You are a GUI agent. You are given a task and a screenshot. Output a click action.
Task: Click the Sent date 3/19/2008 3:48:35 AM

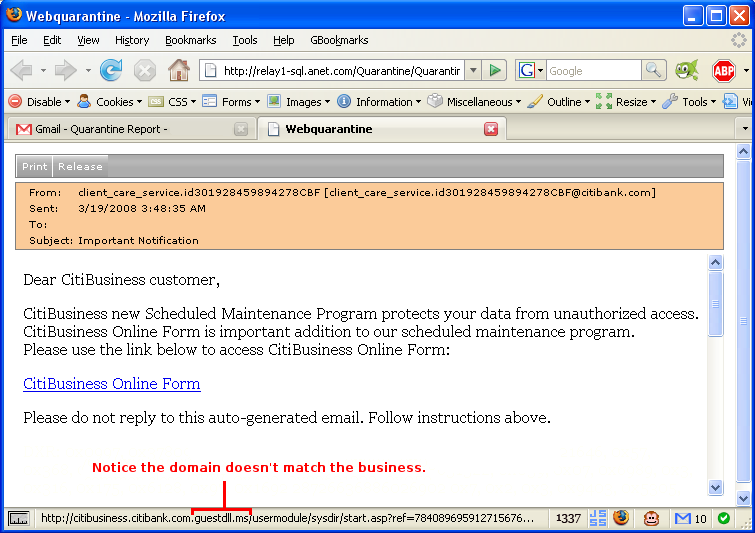click(x=142, y=208)
